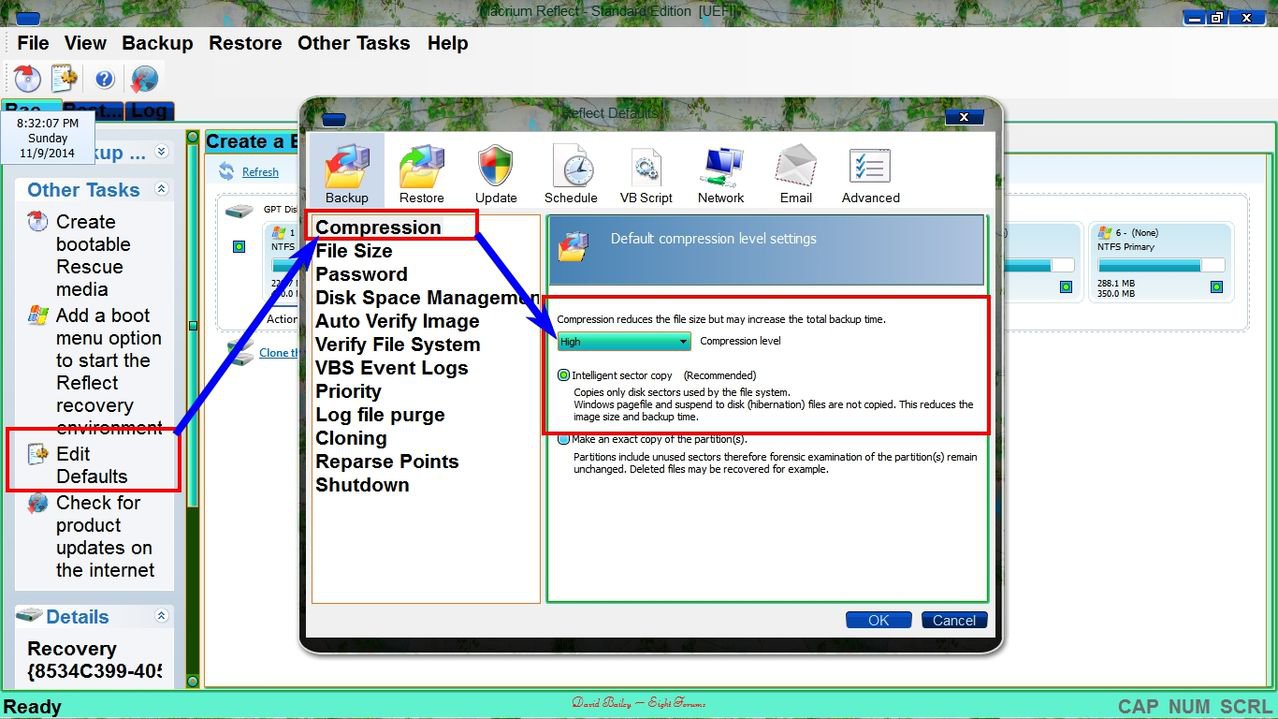Screen dimensions: 1278x719
Task: Select Auto Verify Image in the settings list
Action: [x=397, y=321]
